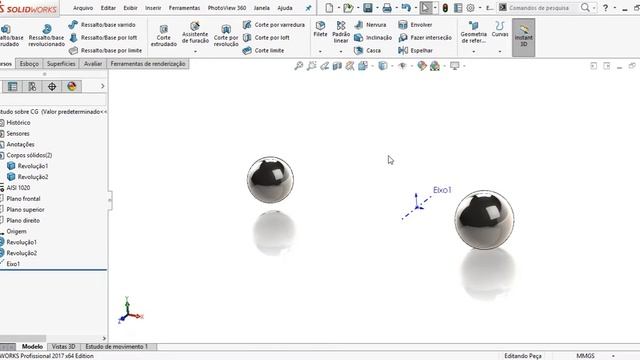The height and width of the screenshot is (360, 640).
Task: Click the Casca command
Action: 368,51
